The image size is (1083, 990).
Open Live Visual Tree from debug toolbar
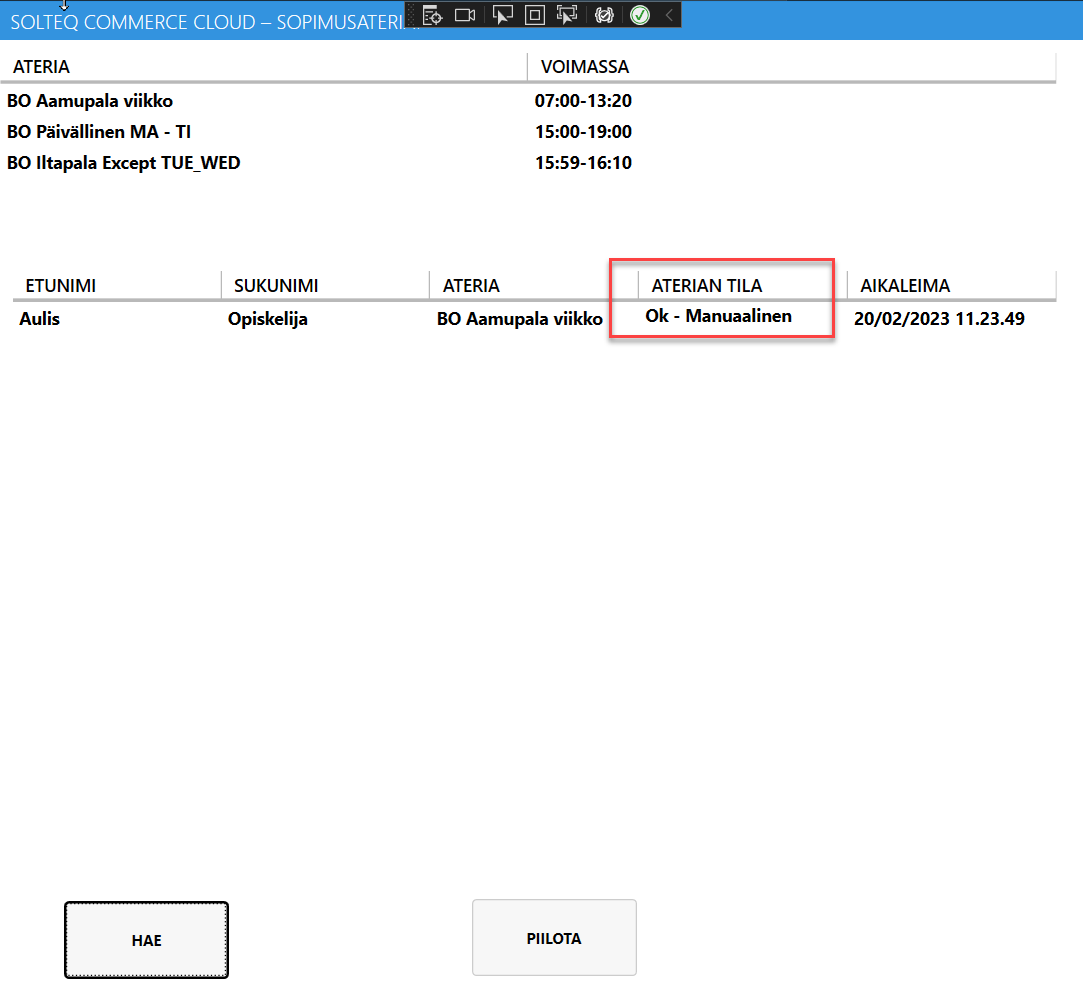point(432,15)
